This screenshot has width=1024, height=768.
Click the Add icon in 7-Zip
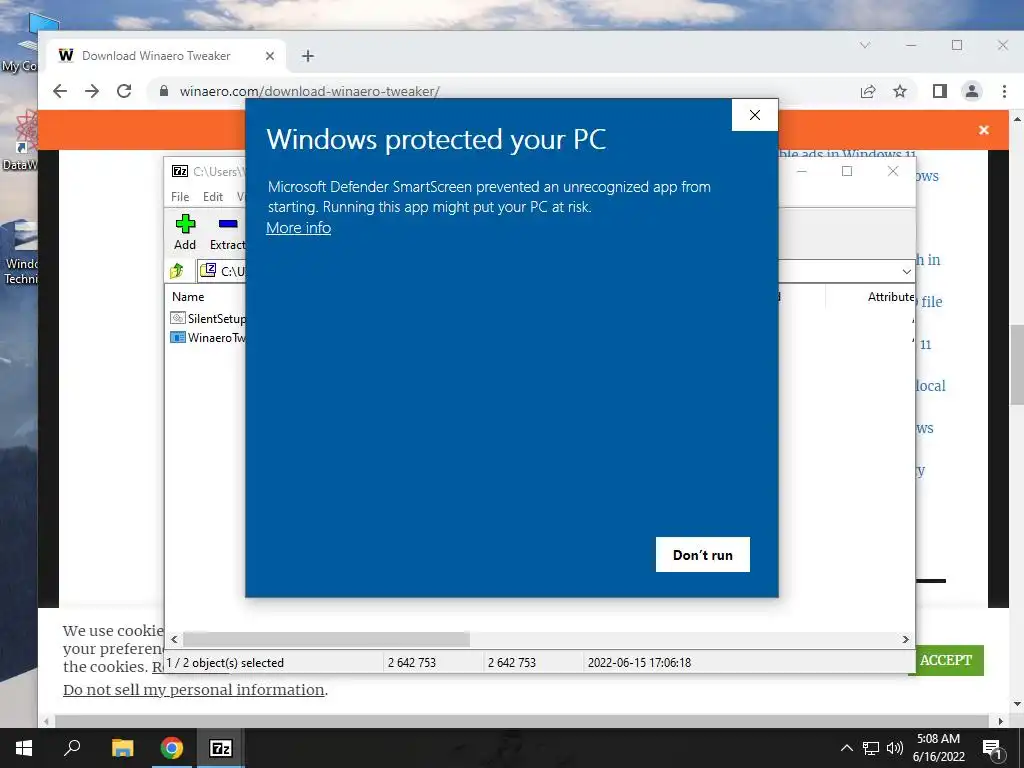(x=185, y=232)
